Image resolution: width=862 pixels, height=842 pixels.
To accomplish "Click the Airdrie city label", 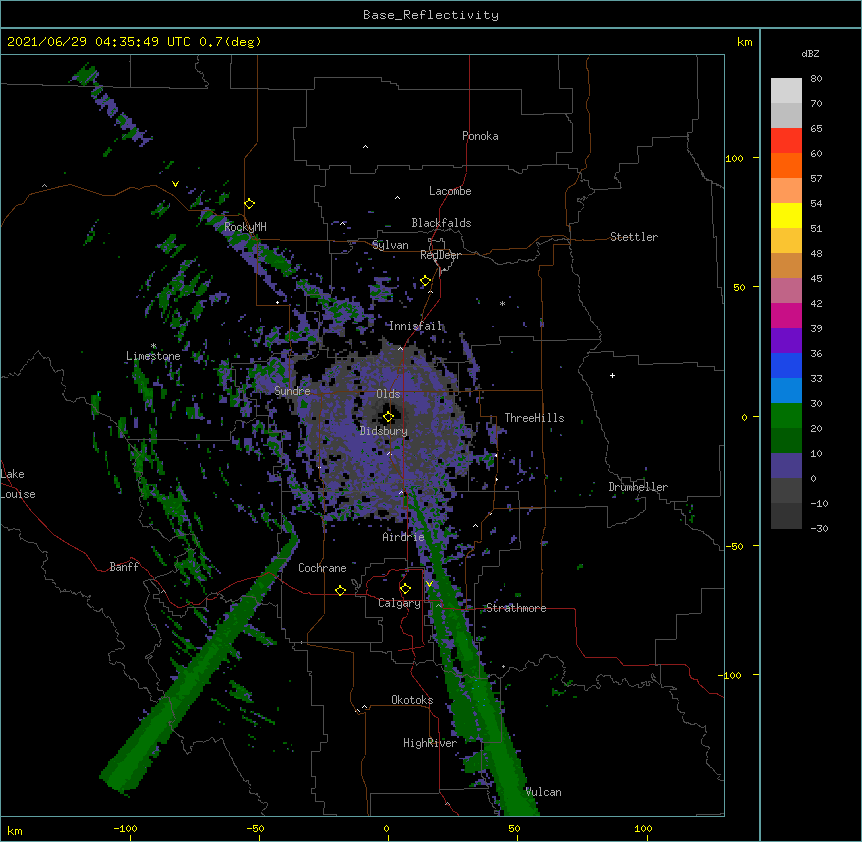I will pos(404,537).
